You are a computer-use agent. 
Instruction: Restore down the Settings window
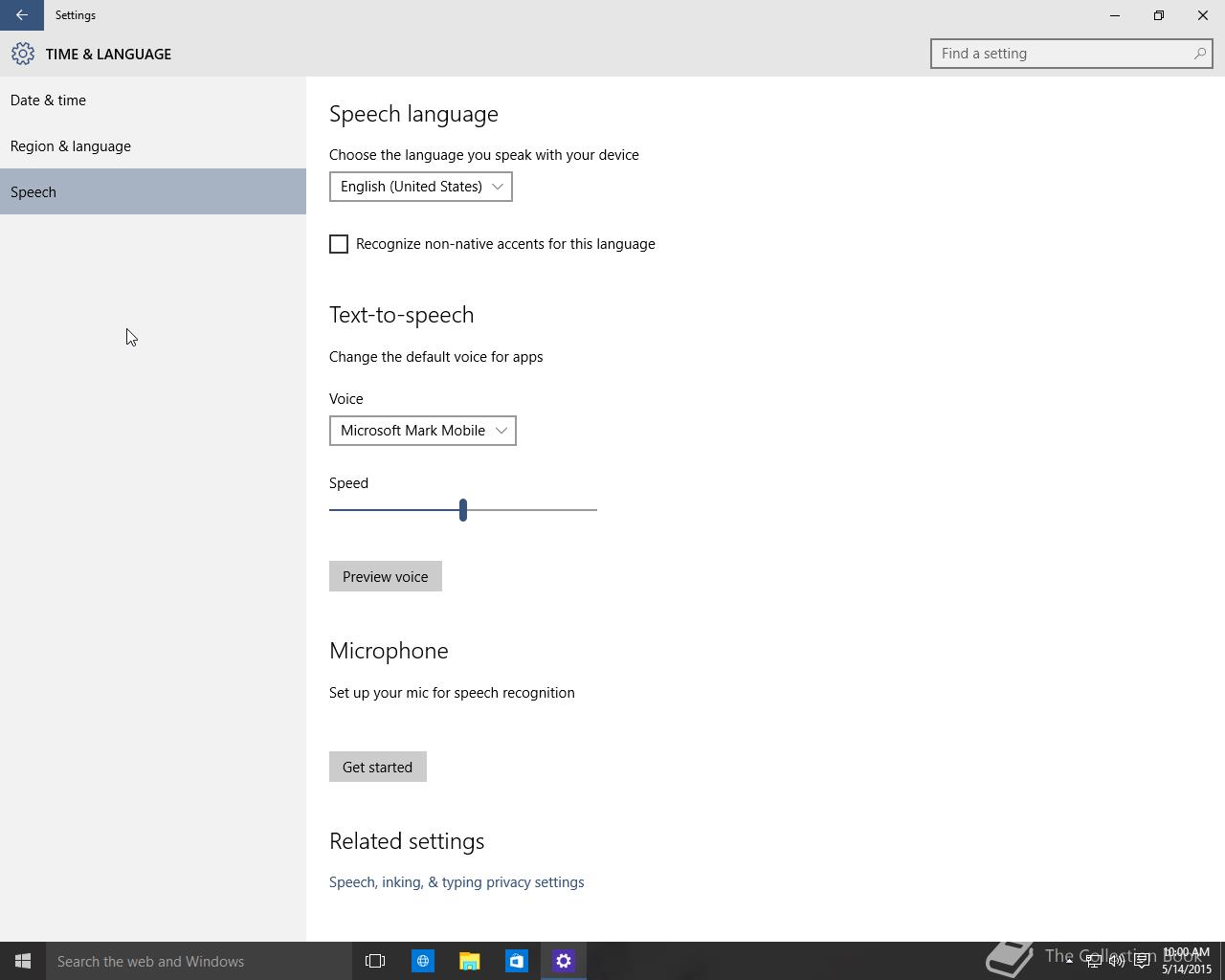pyautogui.click(x=1159, y=15)
